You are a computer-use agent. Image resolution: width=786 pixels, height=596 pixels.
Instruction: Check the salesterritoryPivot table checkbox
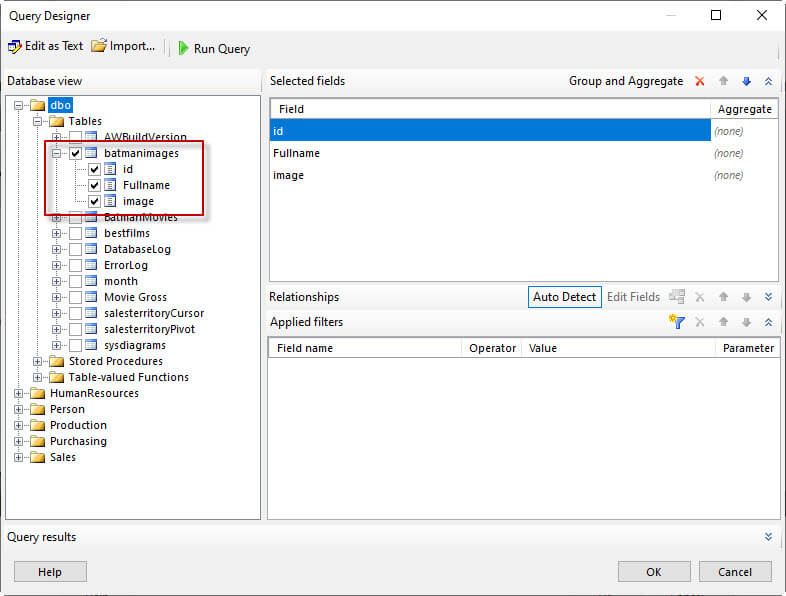(x=75, y=329)
